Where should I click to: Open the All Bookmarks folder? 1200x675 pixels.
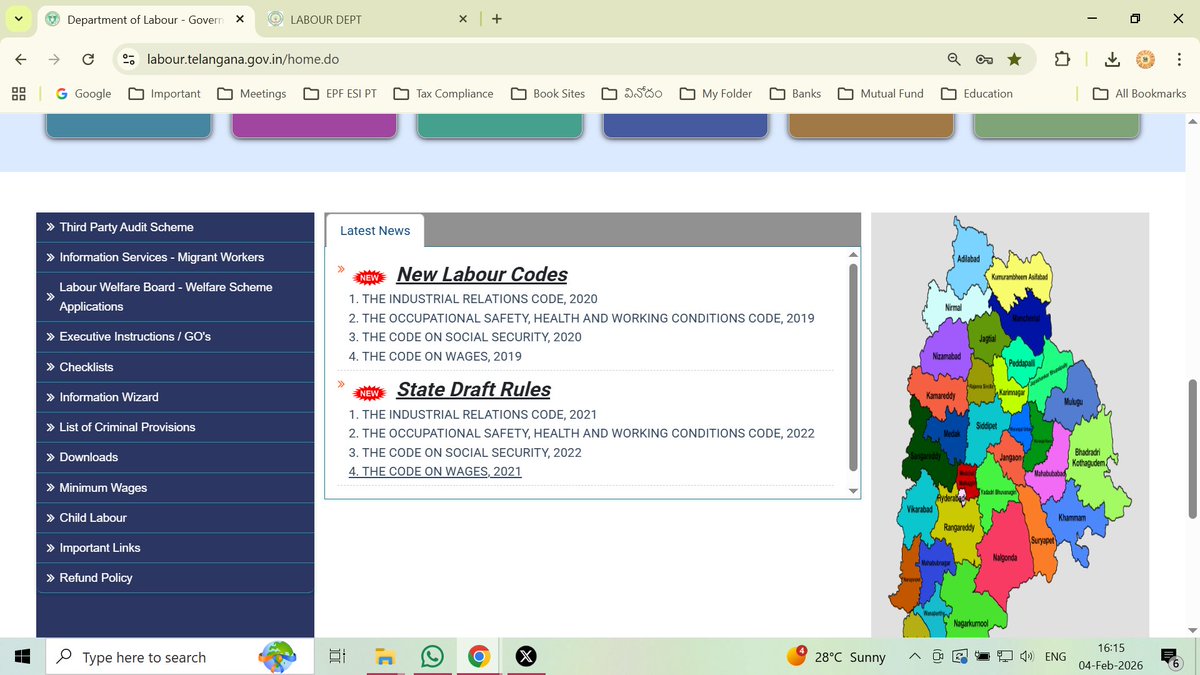(x=1139, y=93)
